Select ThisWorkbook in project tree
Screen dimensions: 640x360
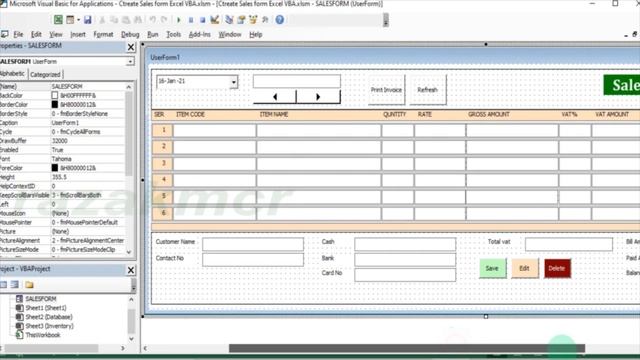42,335
